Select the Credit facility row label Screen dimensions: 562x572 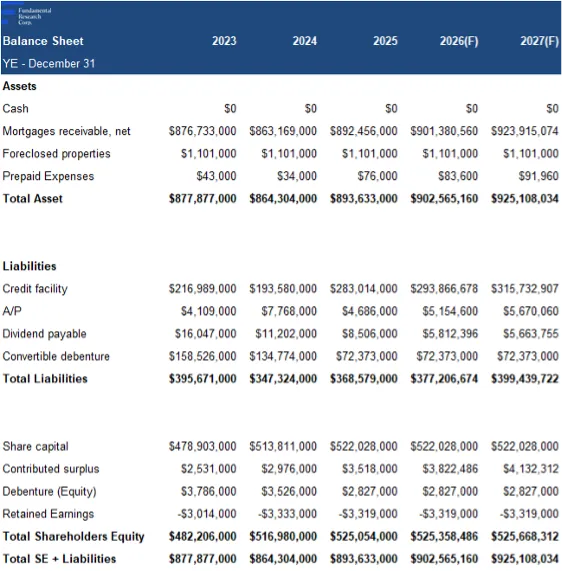35,289
